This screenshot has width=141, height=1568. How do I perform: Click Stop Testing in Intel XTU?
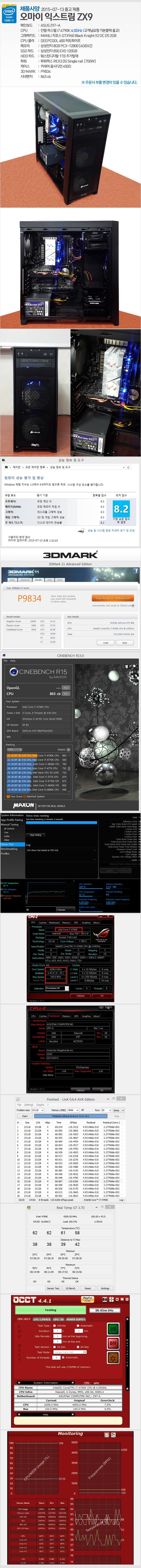[35, 835]
